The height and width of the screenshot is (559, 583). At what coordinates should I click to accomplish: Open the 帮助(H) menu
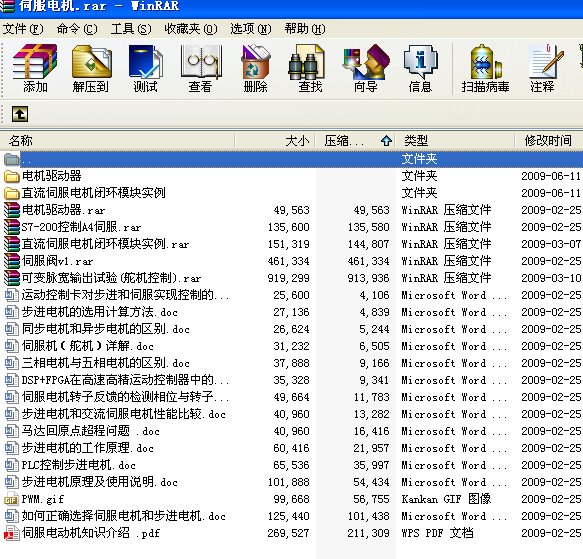coord(305,29)
